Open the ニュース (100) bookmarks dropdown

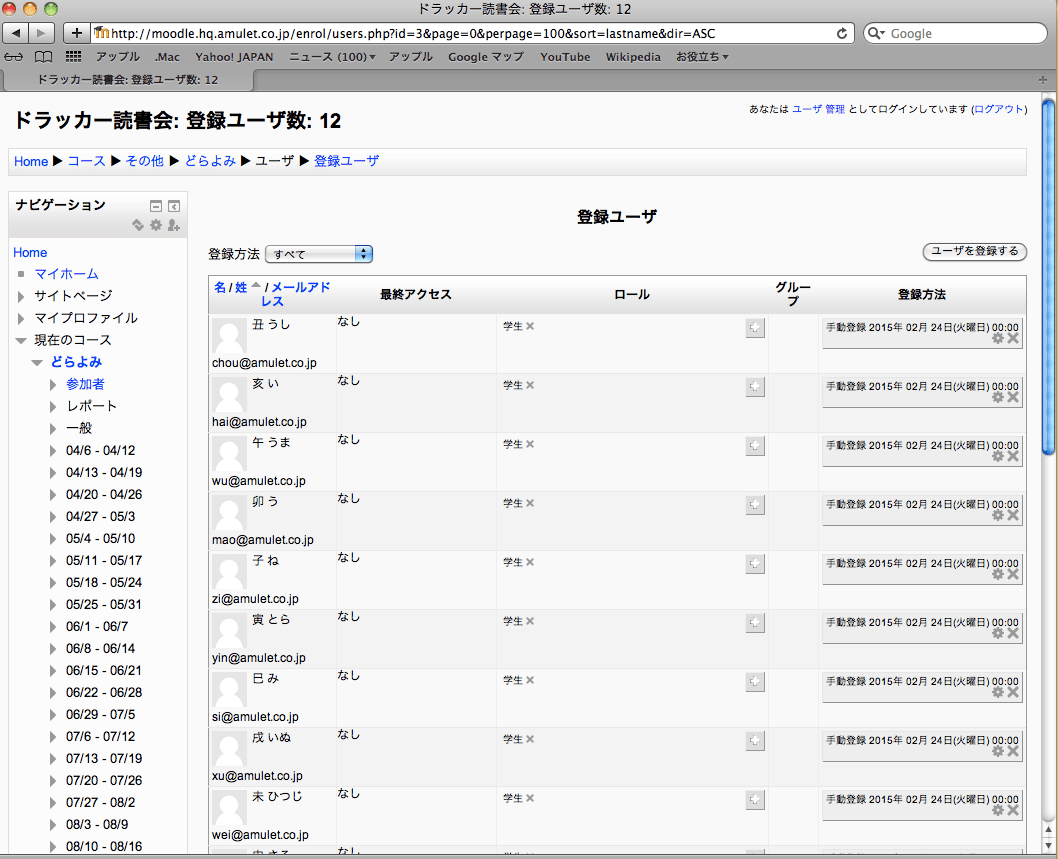click(x=332, y=57)
